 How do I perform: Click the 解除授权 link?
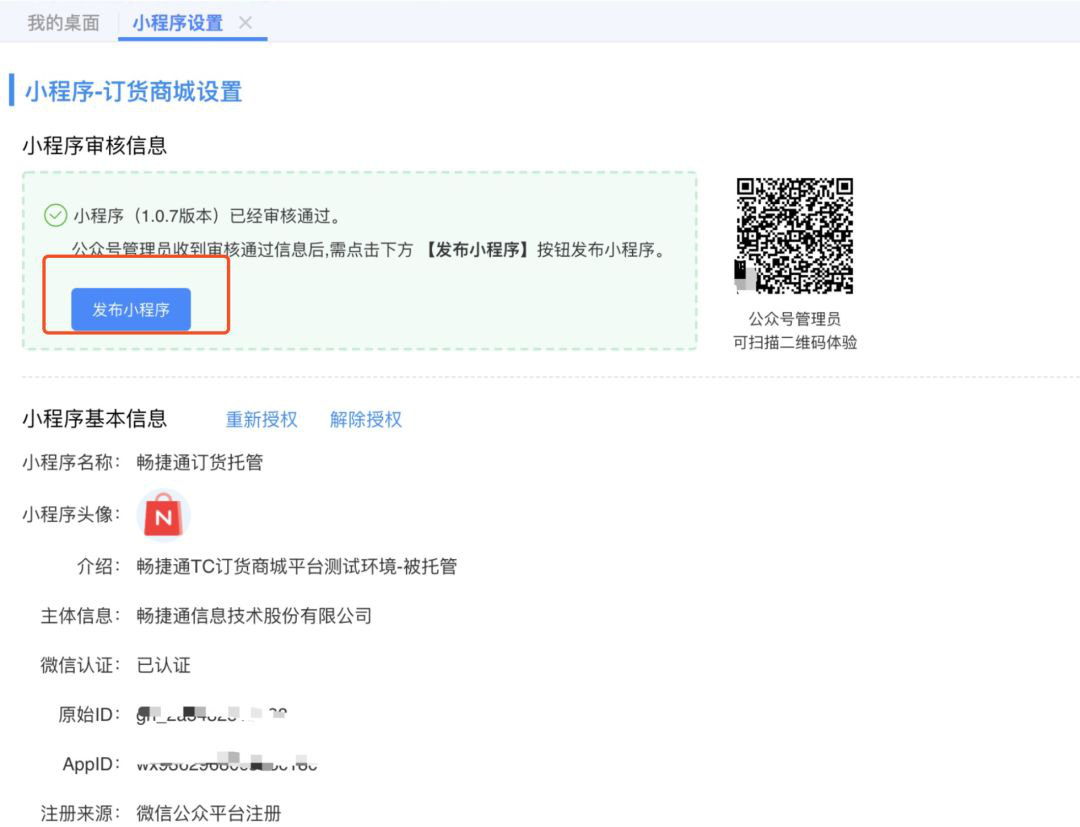tap(366, 419)
